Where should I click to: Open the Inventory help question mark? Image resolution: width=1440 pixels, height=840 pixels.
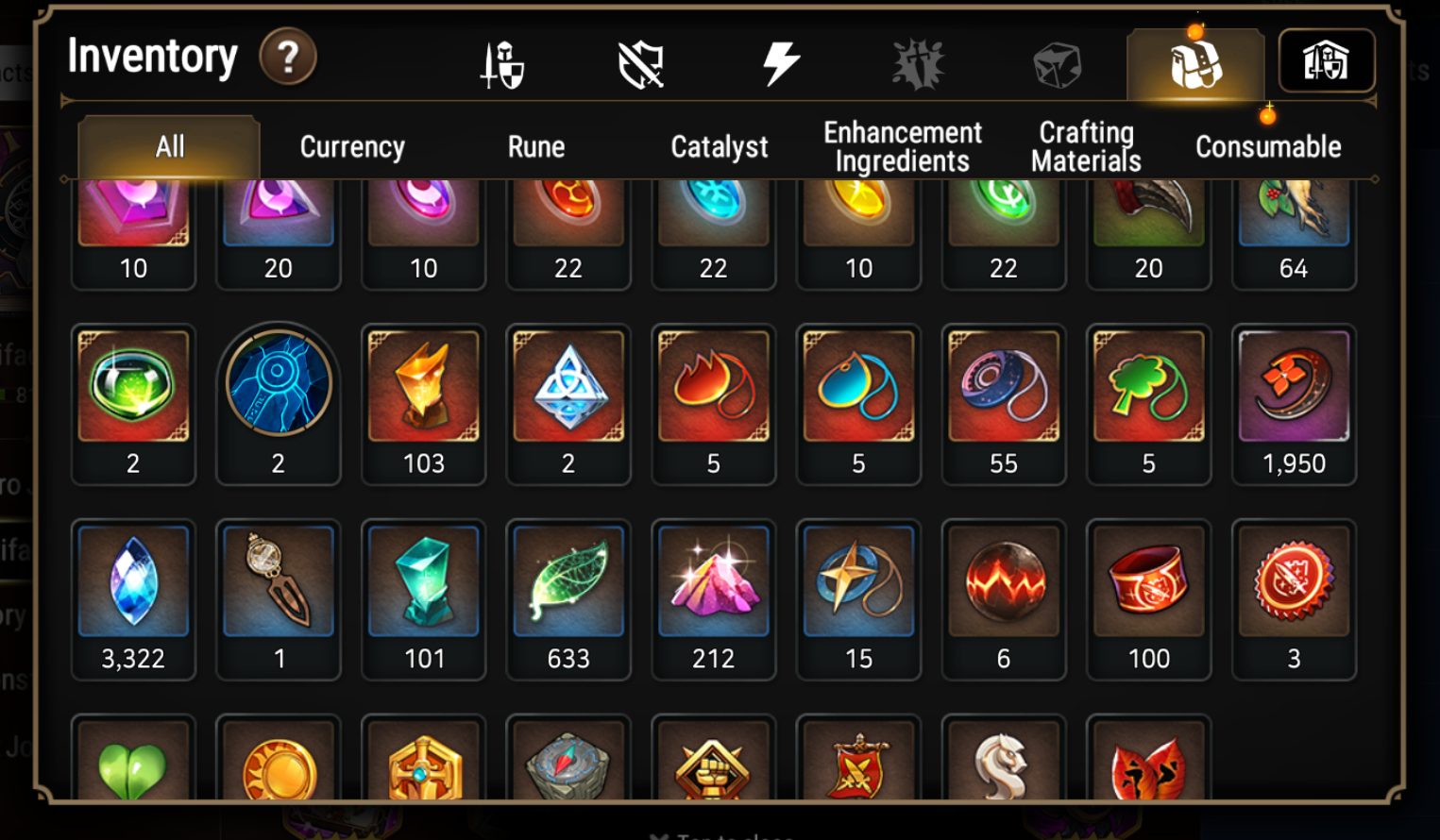[x=288, y=58]
